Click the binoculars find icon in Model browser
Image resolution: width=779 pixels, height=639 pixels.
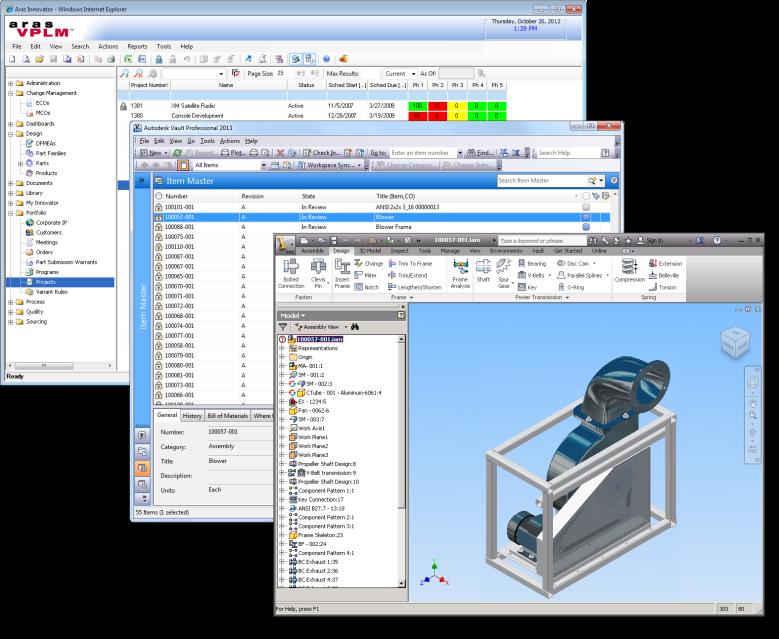pos(355,327)
